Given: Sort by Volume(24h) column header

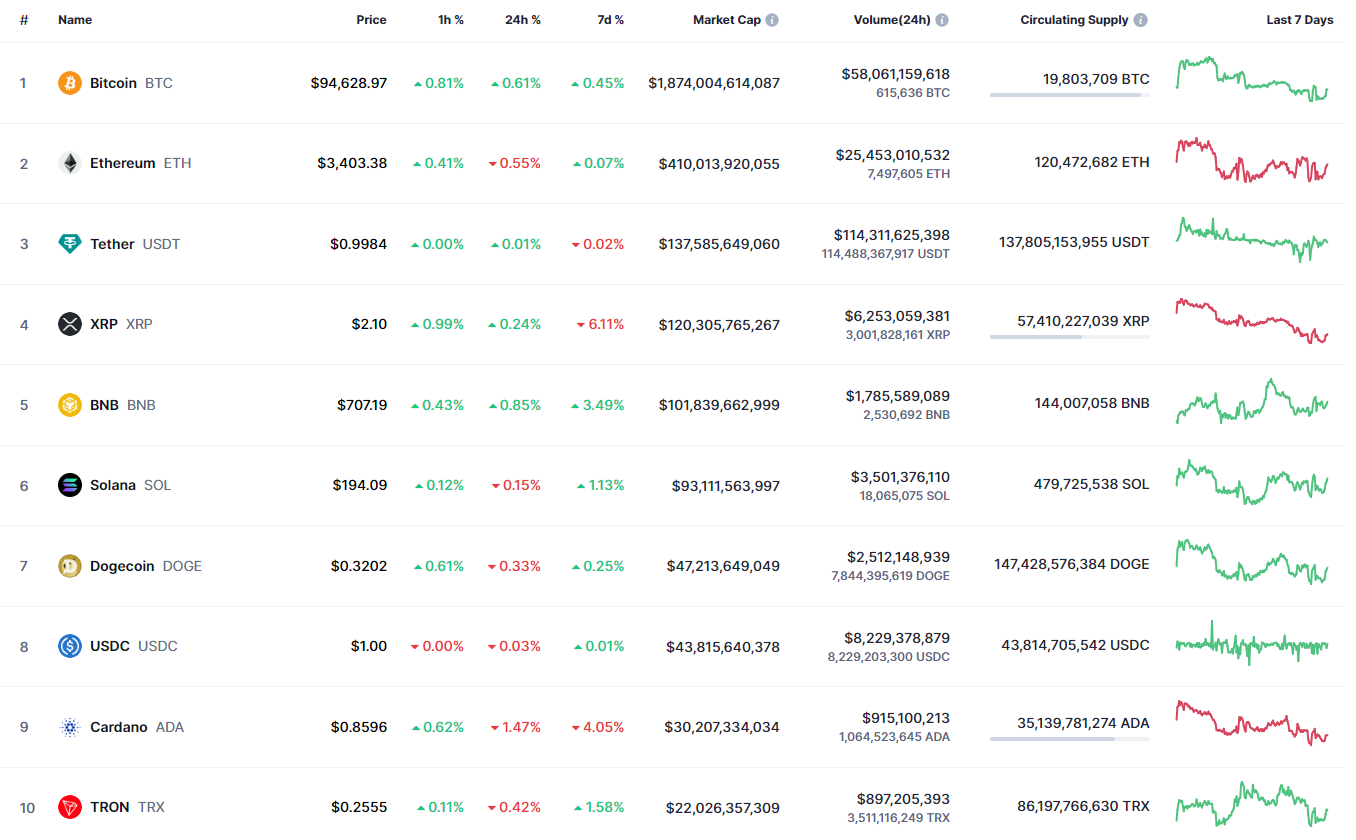Looking at the screenshot, I should click(892, 20).
